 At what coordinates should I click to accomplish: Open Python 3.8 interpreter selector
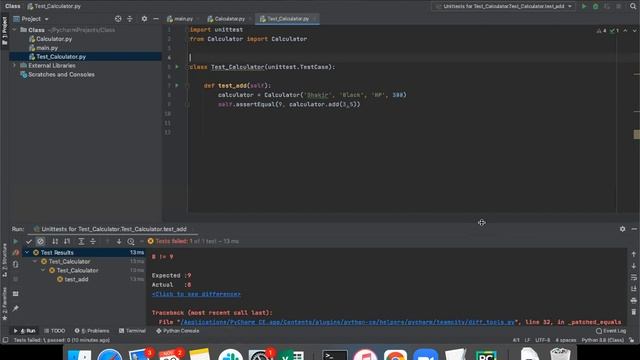603,340
